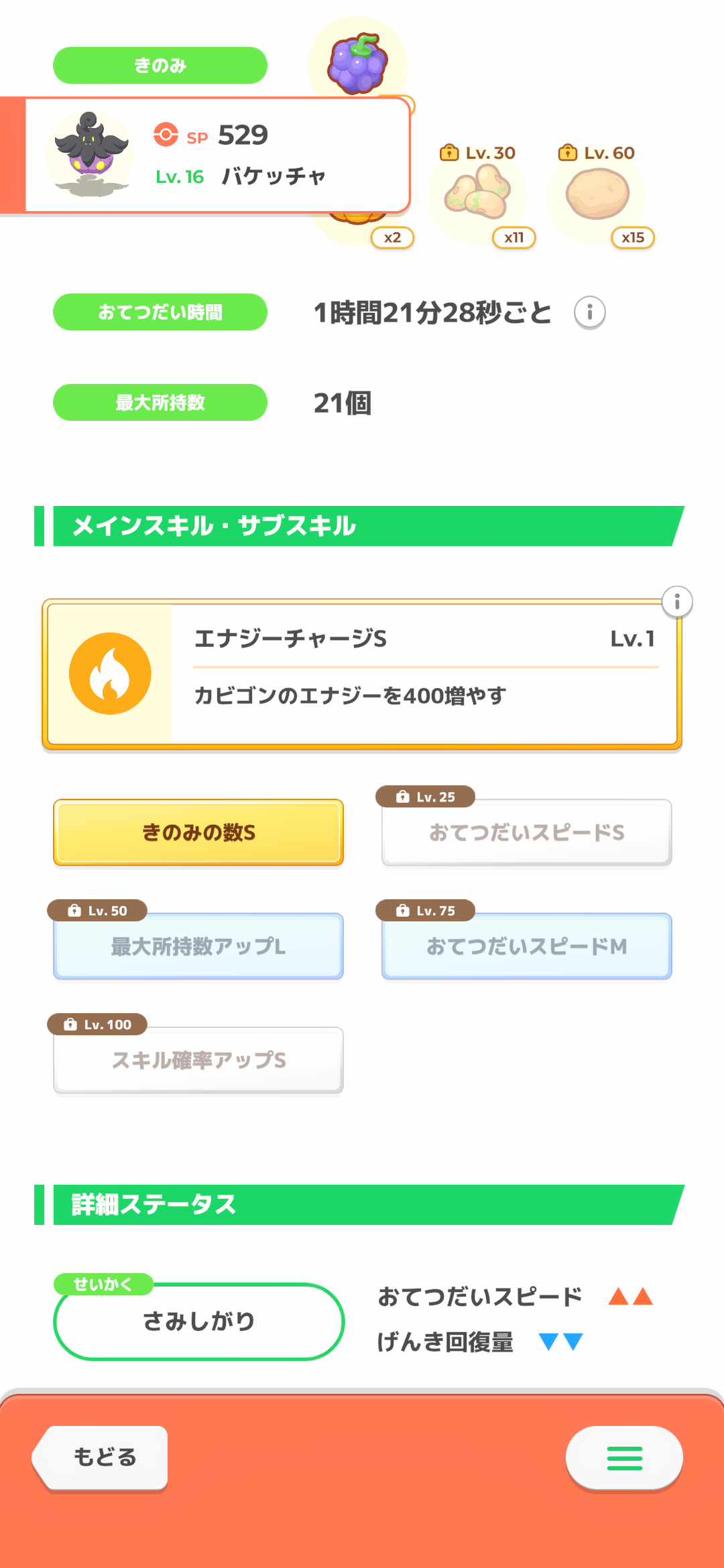The image size is (724, 1568).
Task: Tap the Lv. 60 locked potato ingredient
Action: [x=597, y=196]
